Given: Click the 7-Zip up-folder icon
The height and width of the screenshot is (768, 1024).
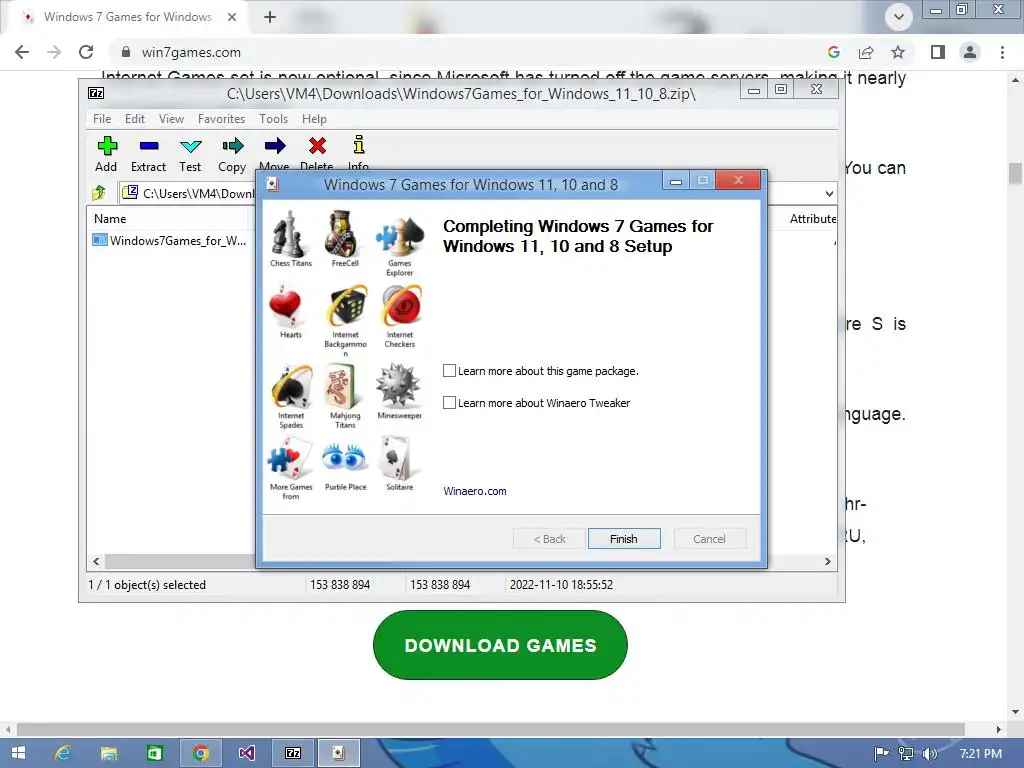Looking at the screenshot, I should click(99, 193).
